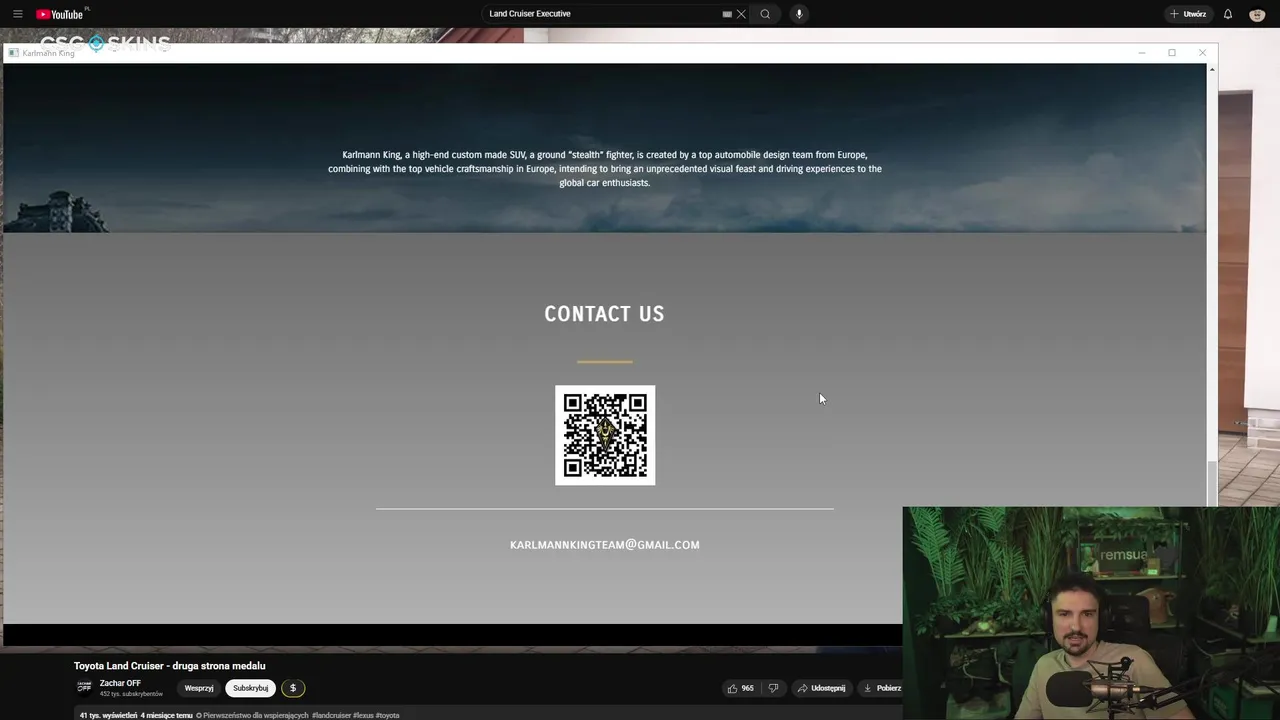The image size is (1280, 720).
Task: Click the Karlmann King description paragraph
Action: click(x=605, y=169)
